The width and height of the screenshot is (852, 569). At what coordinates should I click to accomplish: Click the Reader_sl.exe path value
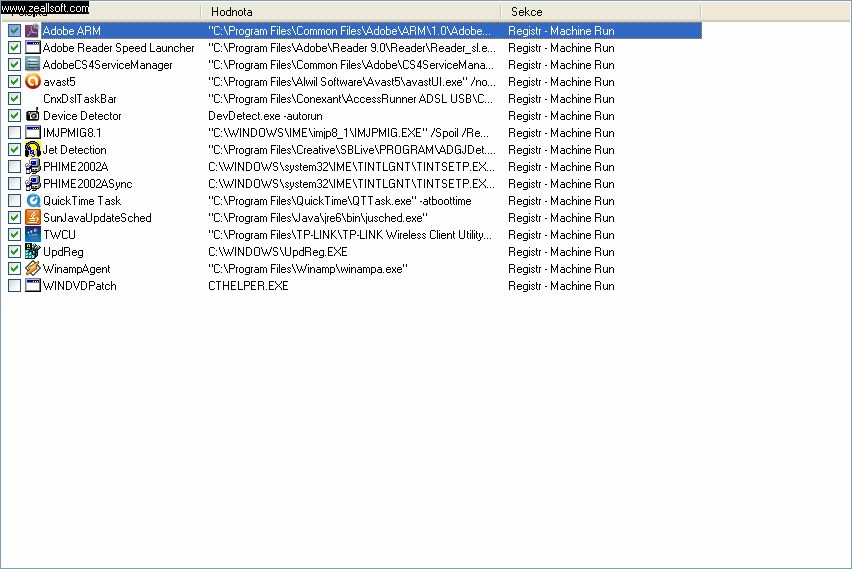[352, 48]
